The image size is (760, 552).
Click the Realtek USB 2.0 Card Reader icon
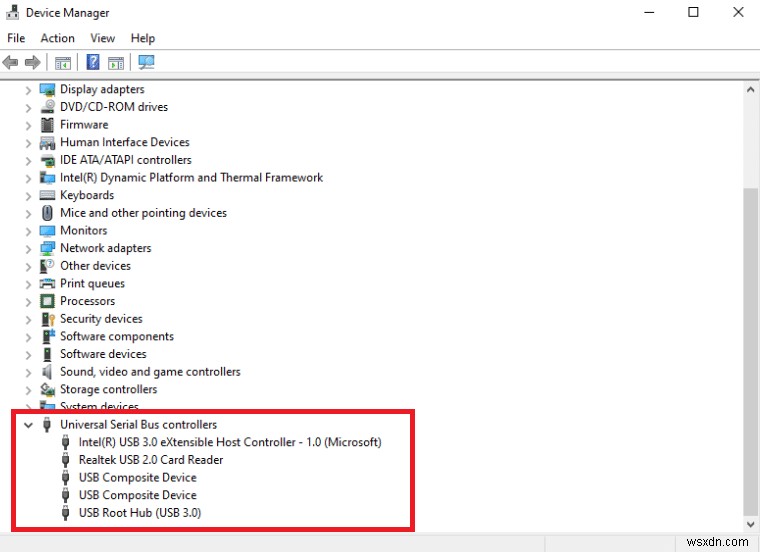[x=65, y=460]
